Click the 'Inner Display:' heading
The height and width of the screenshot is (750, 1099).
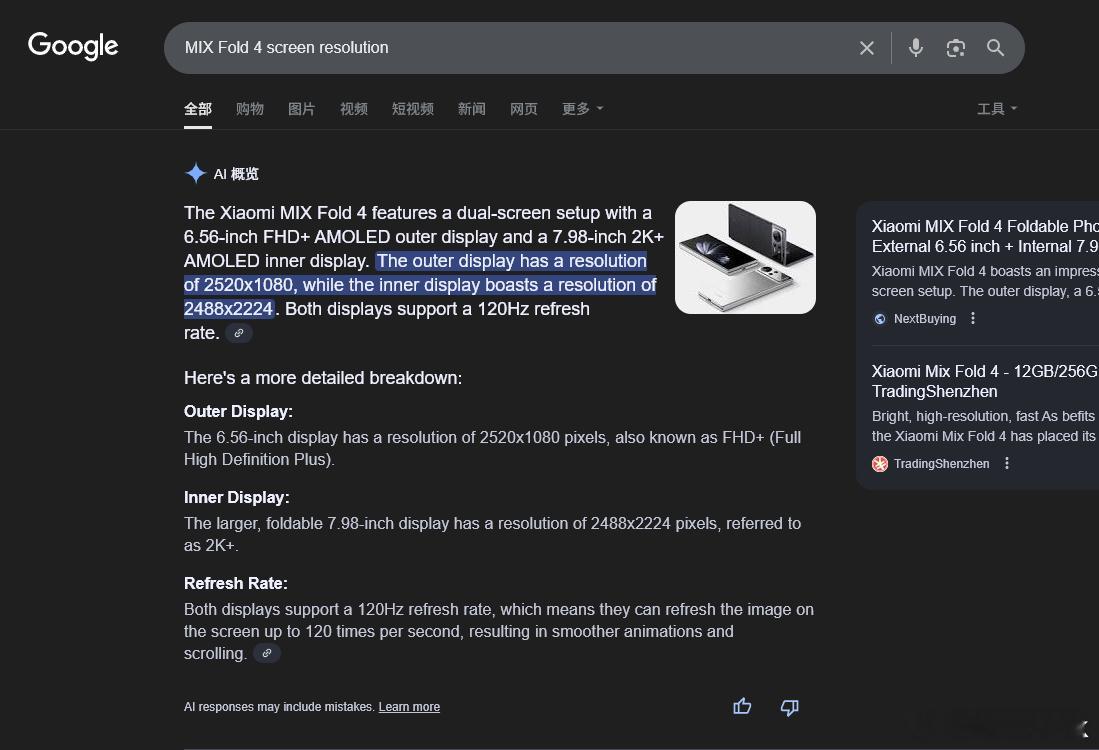point(236,498)
